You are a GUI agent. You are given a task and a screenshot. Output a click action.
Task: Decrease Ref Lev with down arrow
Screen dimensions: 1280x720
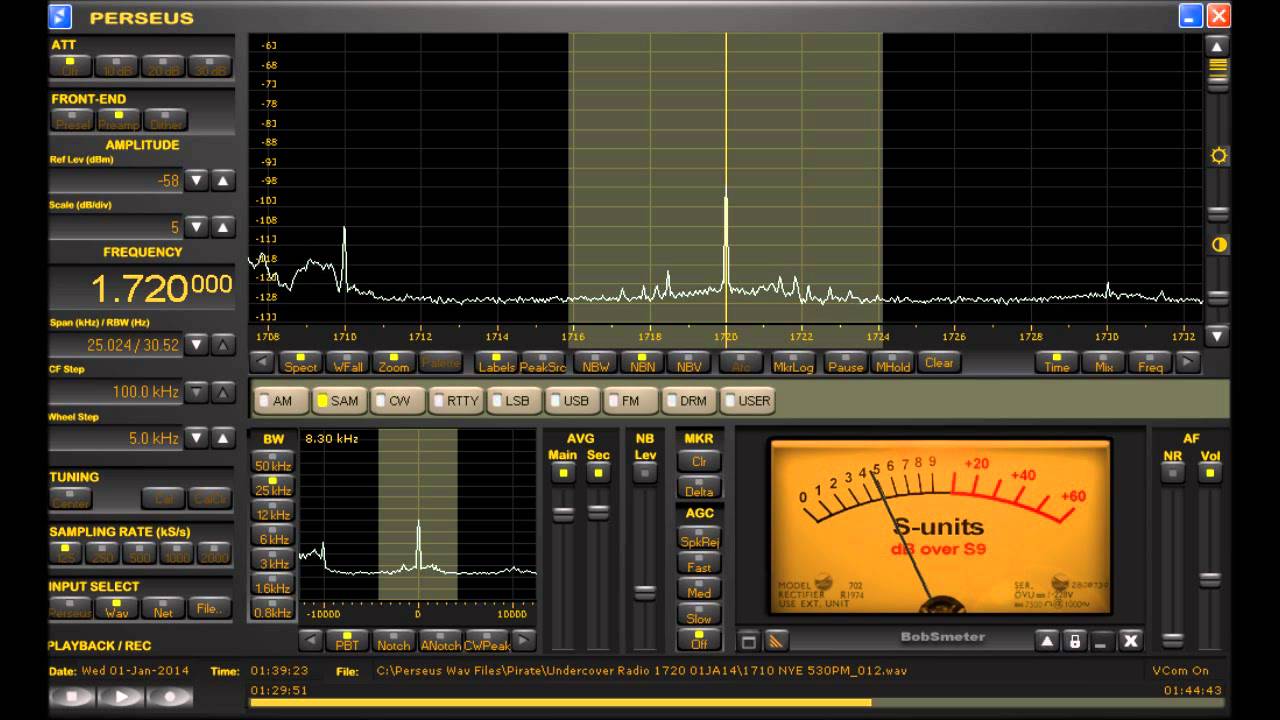pyautogui.click(x=198, y=181)
